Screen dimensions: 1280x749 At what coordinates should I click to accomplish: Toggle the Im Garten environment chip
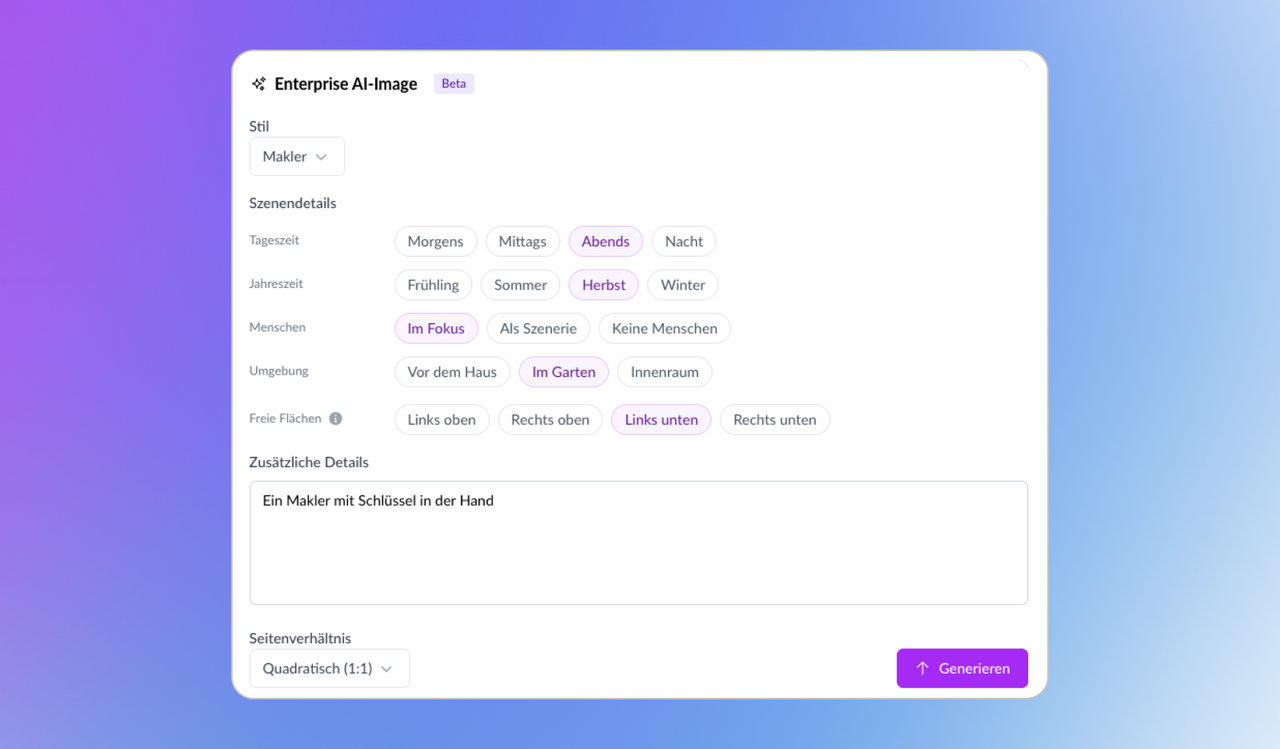(x=564, y=372)
